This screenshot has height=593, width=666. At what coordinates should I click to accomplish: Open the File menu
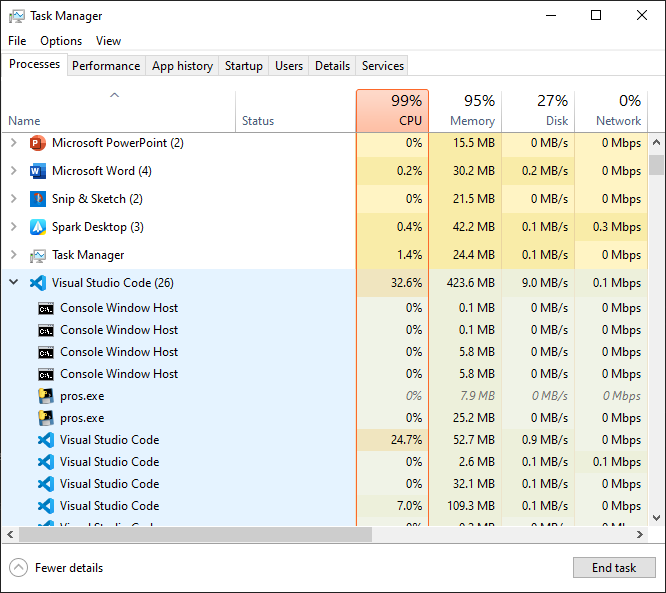(x=17, y=41)
